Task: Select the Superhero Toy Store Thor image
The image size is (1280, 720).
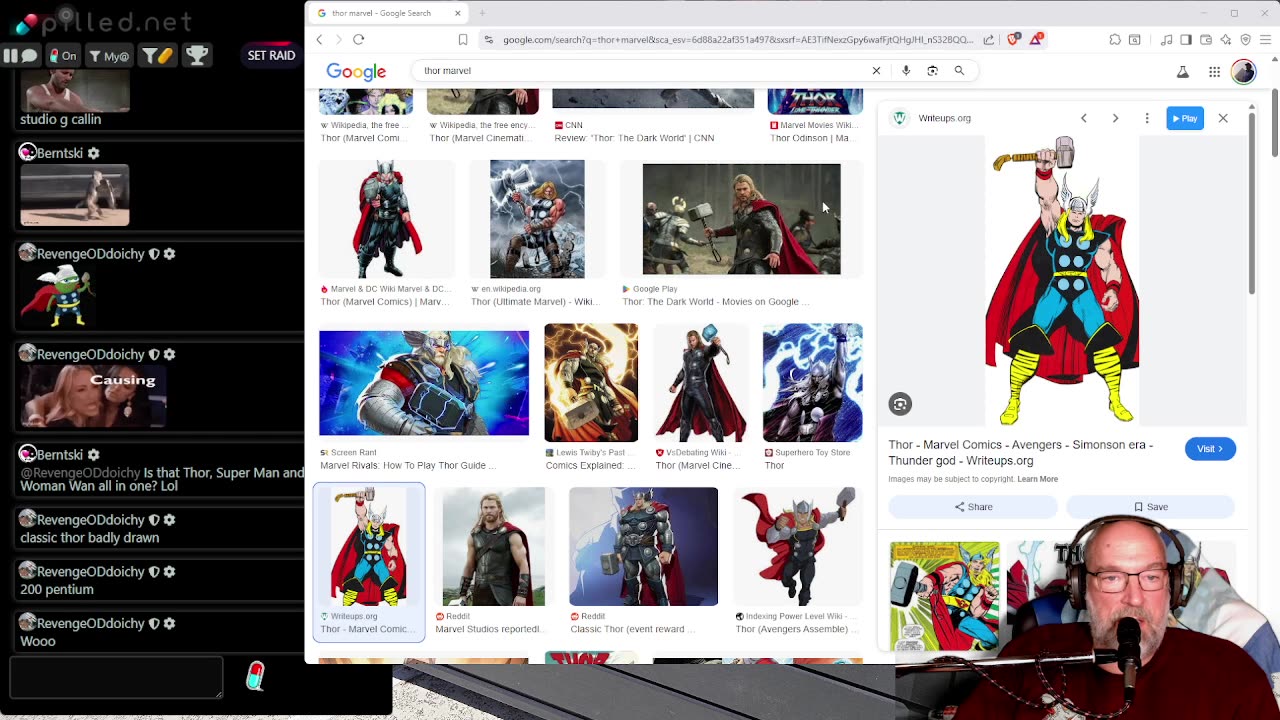Action: point(812,383)
